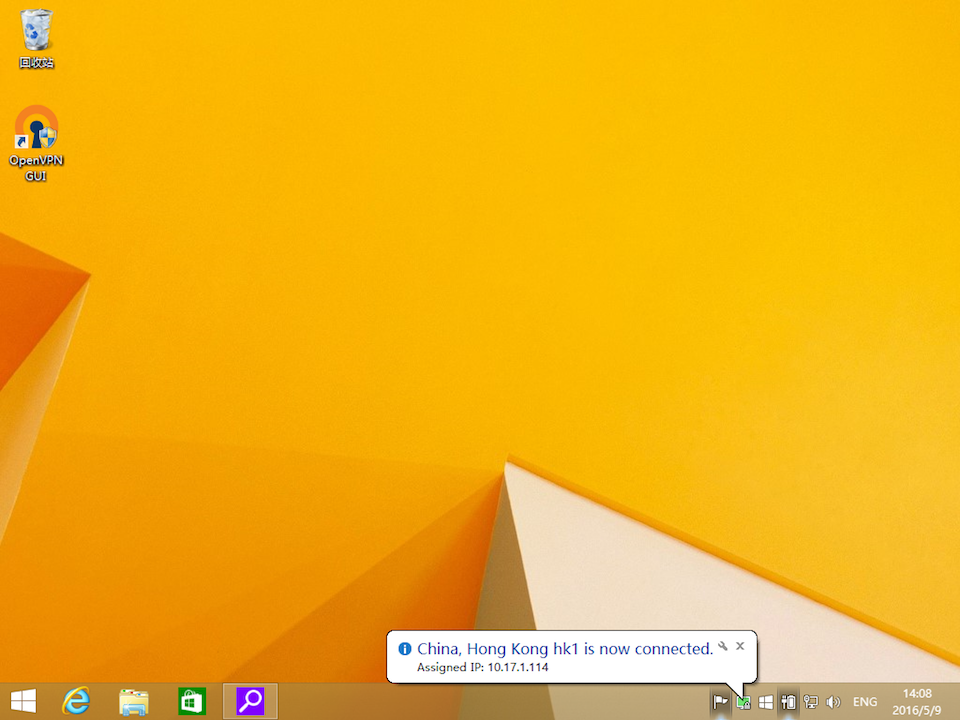The width and height of the screenshot is (960, 720).
Task: Click the Assigned IP text in balloon
Action: [482, 667]
